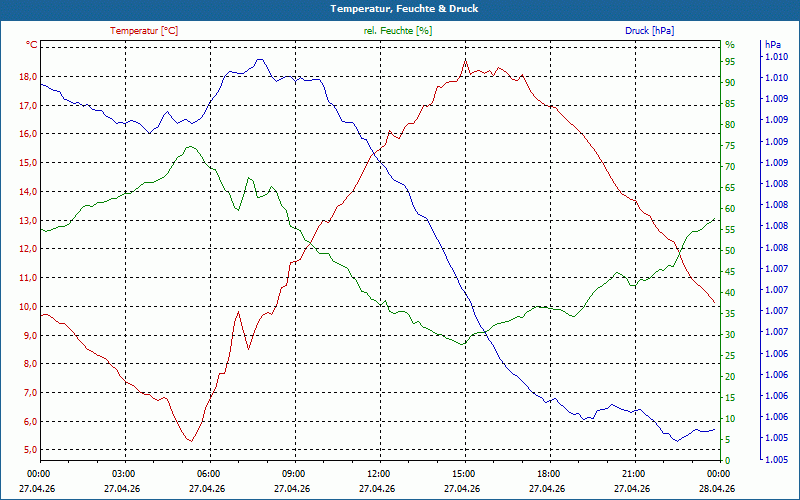Click the 03:00 time axis label

(x=122, y=473)
